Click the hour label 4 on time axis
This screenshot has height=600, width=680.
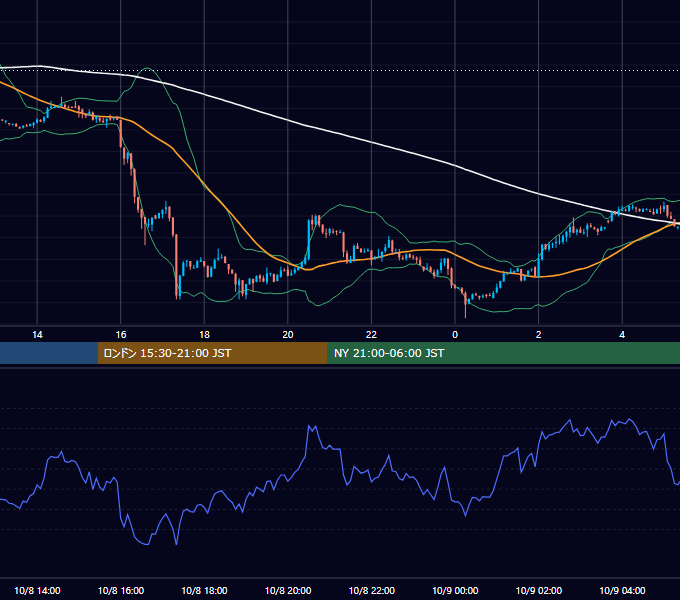[x=622, y=335]
